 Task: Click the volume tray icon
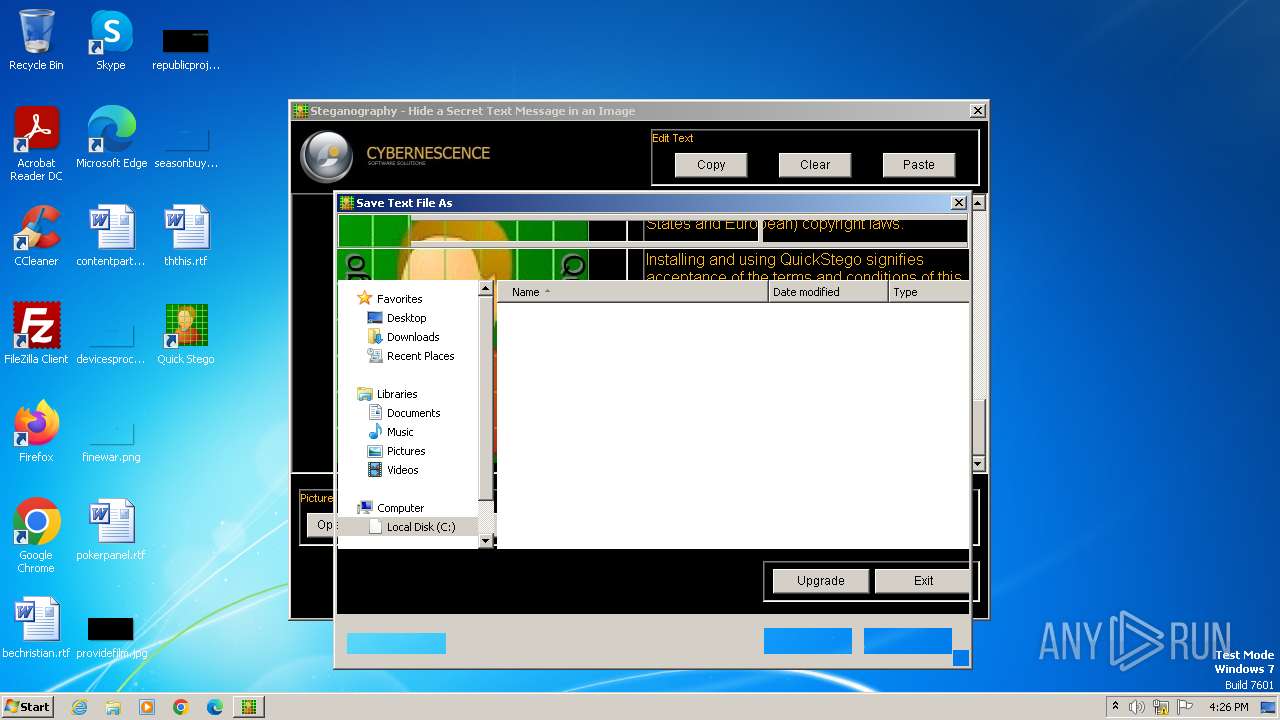(x=1137, y=707)
